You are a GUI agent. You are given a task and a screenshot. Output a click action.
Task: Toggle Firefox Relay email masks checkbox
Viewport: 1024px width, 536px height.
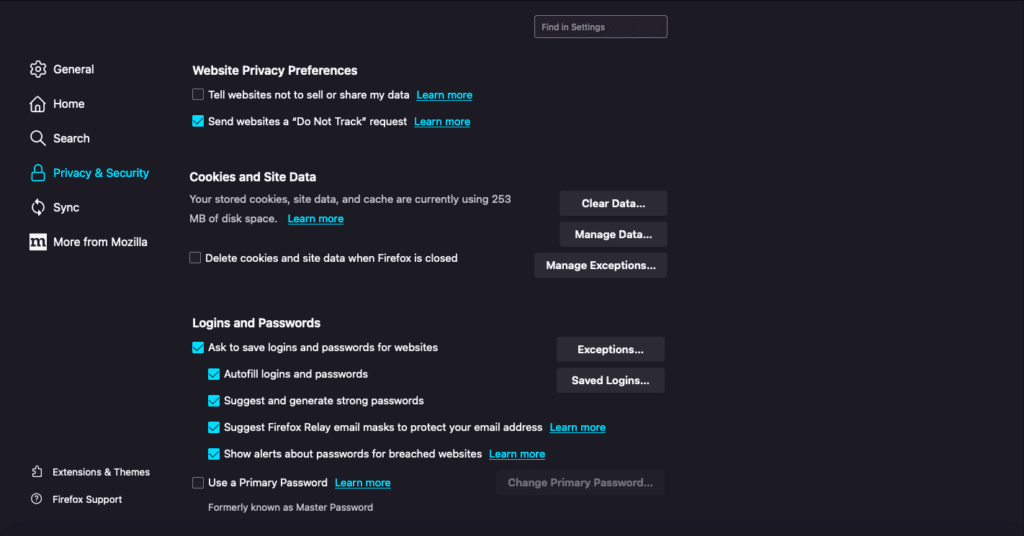(x=214, y=428)
